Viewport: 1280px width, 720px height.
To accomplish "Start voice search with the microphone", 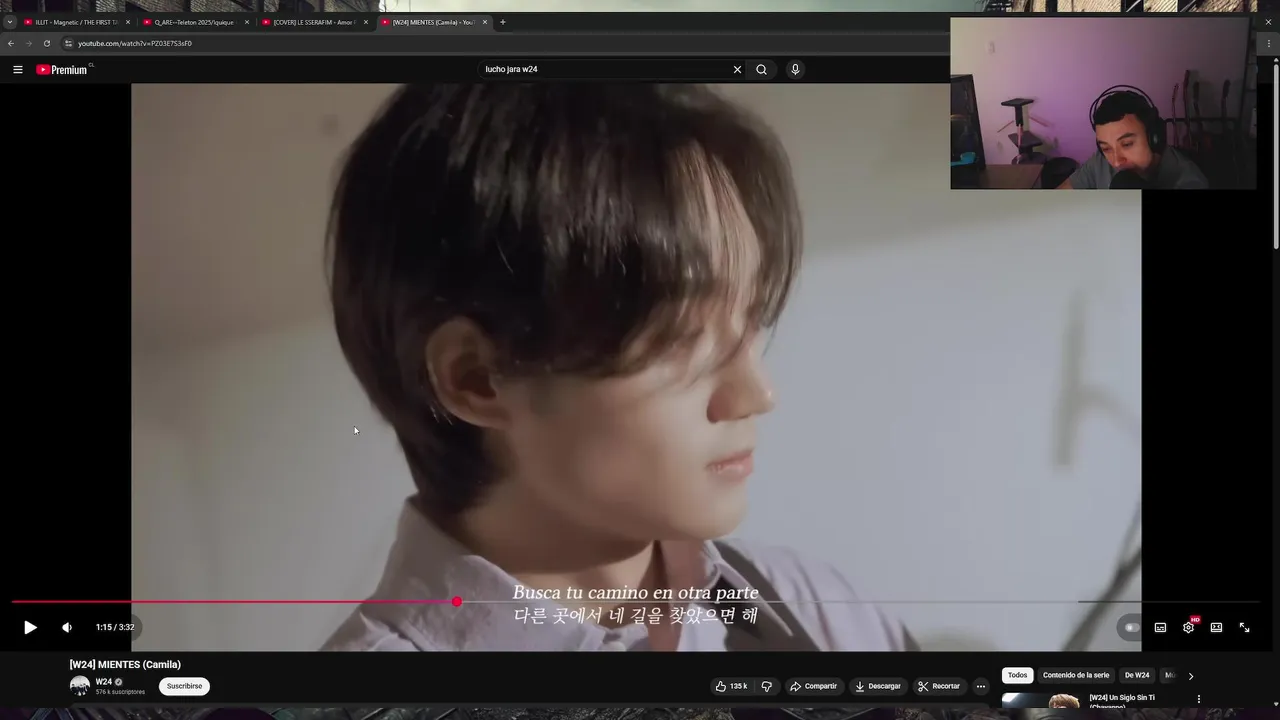I will point(795,69).
